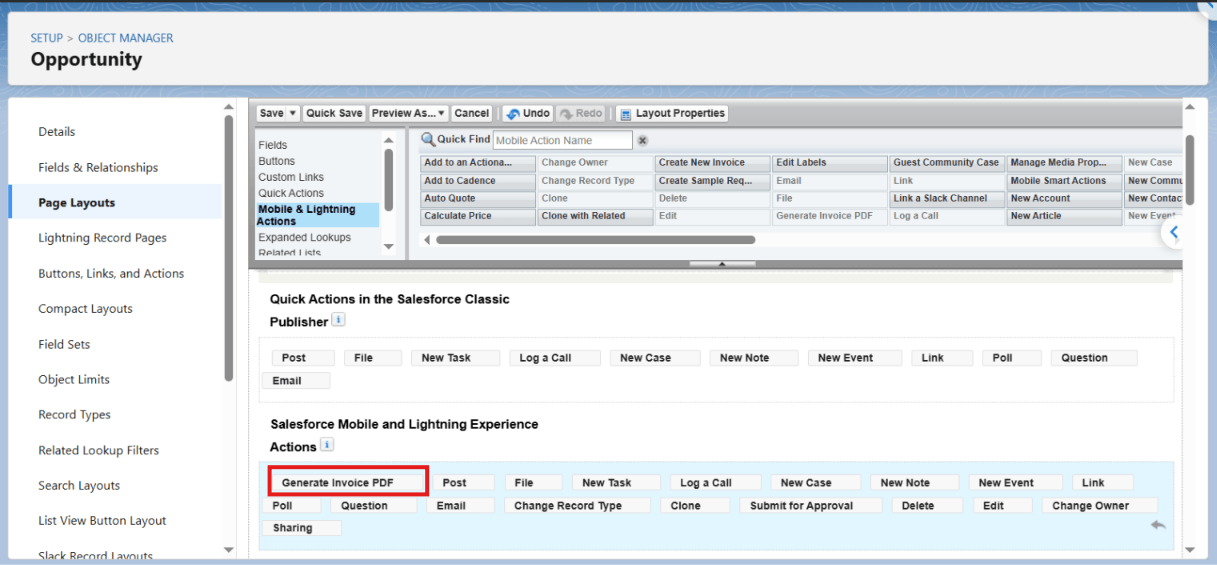Viewport: 1217px width, 565px height.
Task: Click the Undo button in layout toolbar
Action: [x=528, y=114]
